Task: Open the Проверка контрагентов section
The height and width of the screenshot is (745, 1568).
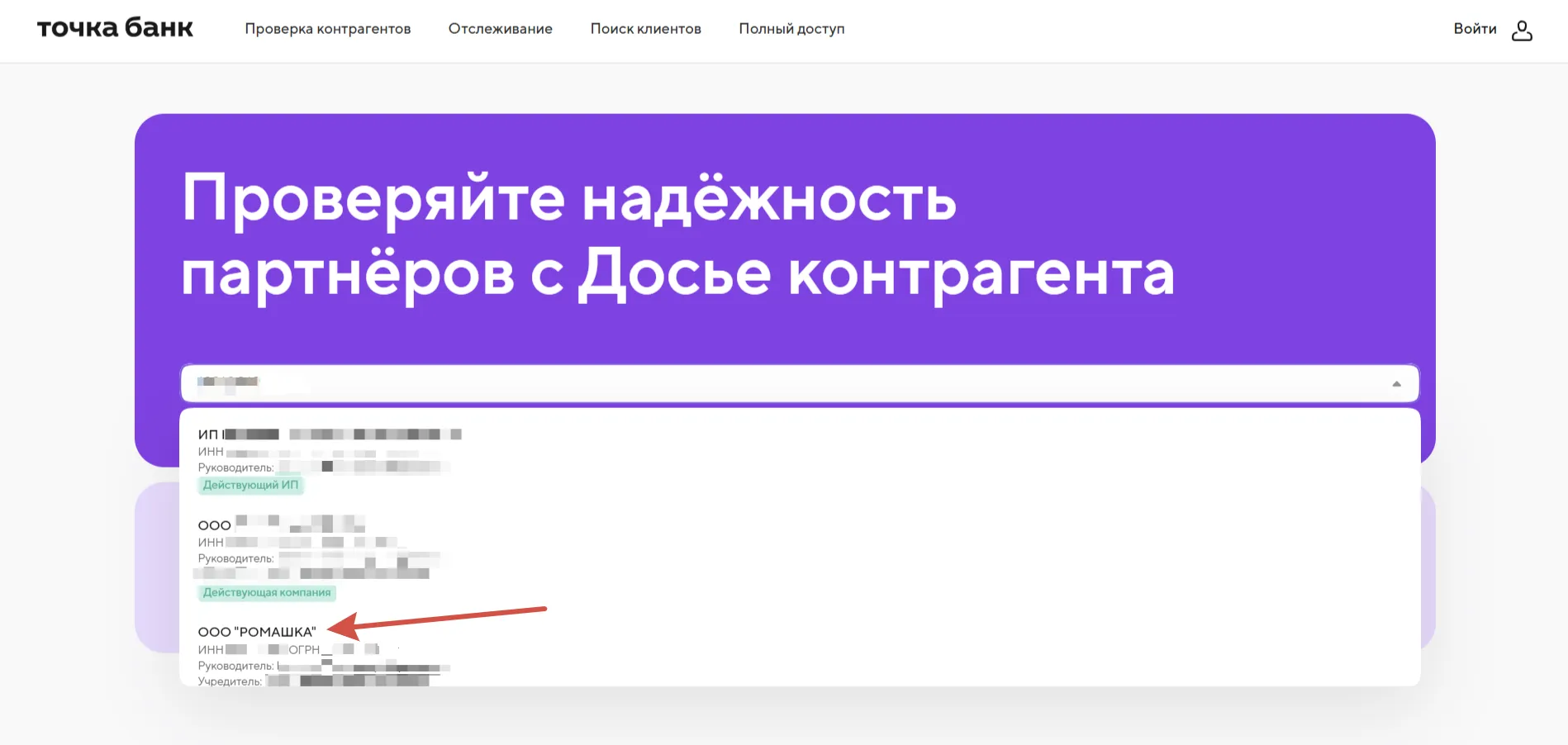Action: pyautogui.click(x=328, y=29)
